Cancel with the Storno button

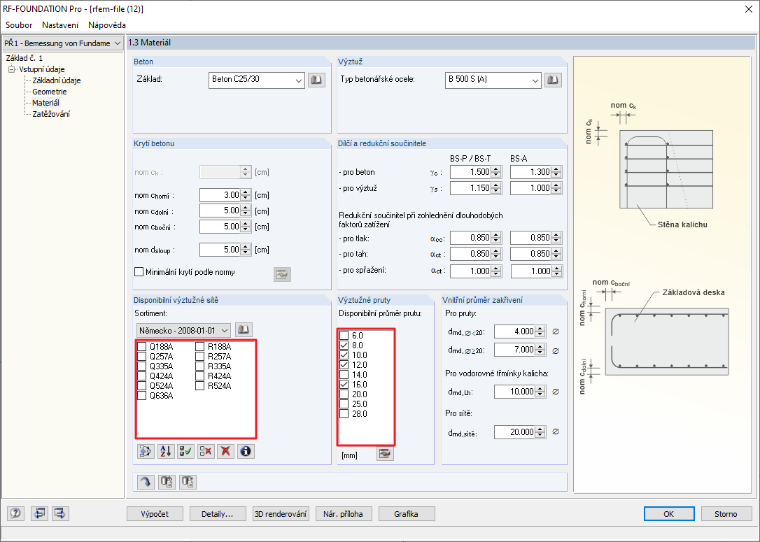tap(726, 514)
